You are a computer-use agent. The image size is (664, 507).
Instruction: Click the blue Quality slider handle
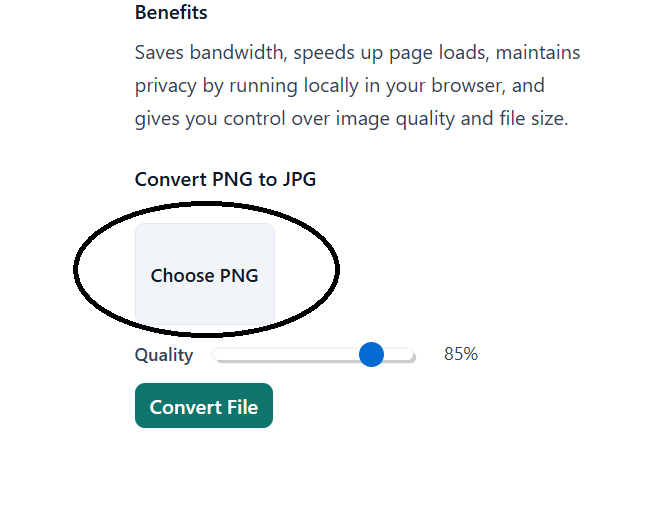pos(371,354)
